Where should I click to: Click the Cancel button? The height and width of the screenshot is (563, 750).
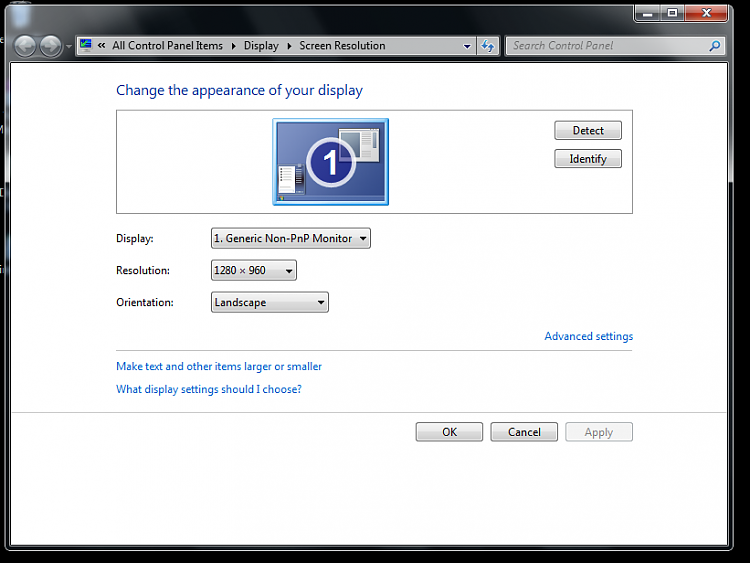coord(524,432)
